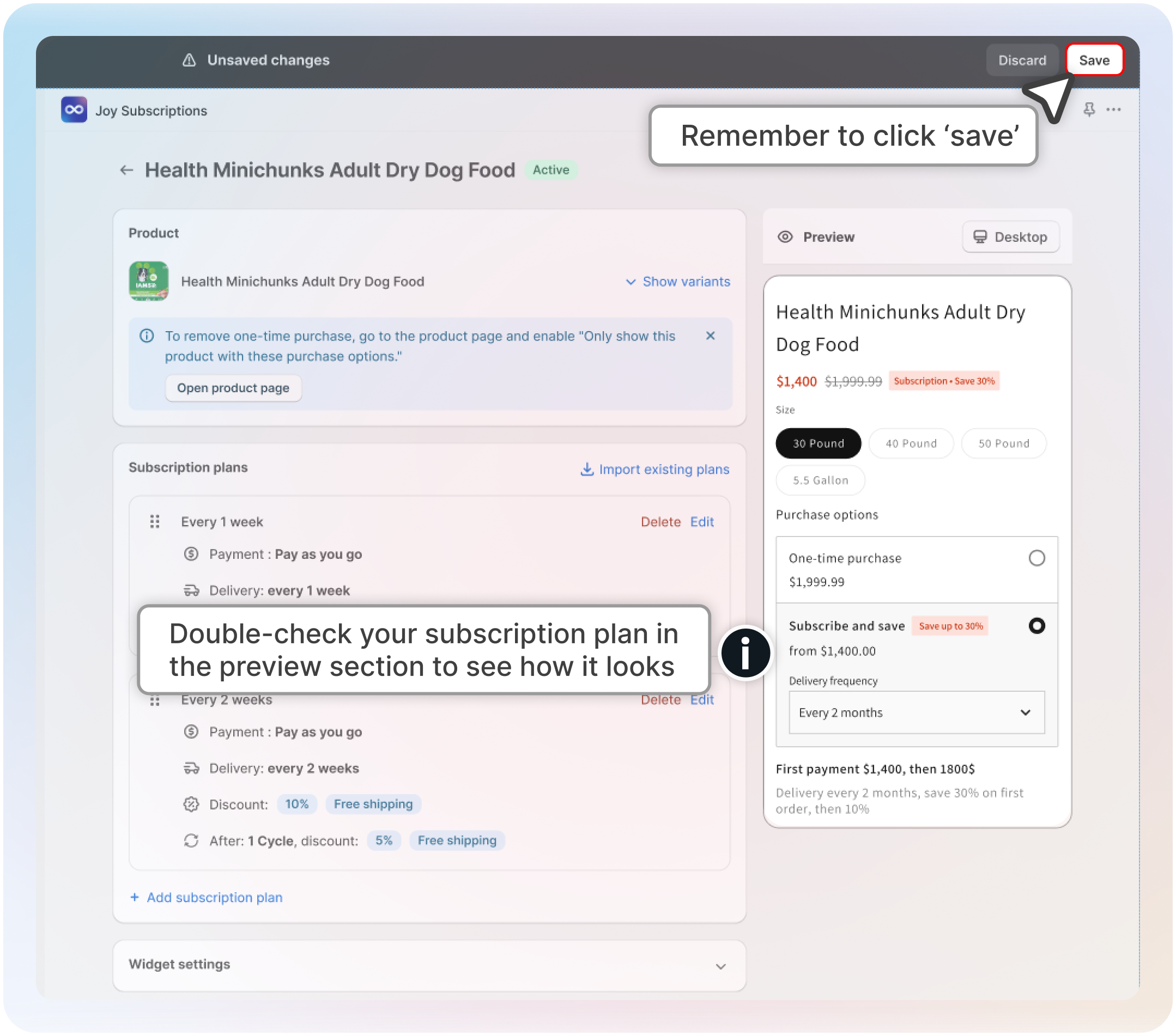Click the Subscription plans section heading
Image resolution: width=1176 pixels, height=1036 pixels.
point(188,467)
